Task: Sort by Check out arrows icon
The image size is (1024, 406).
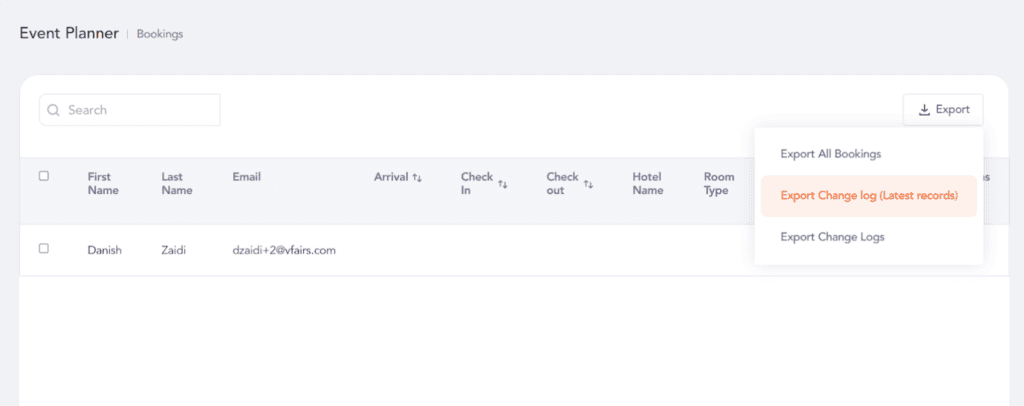Action: tap(588, 185)
